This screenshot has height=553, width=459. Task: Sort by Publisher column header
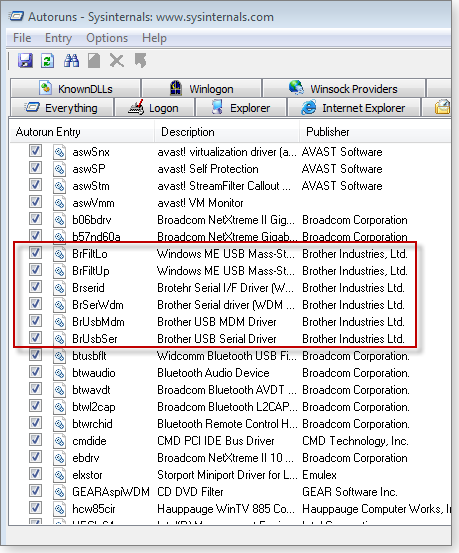click(375, 132)
